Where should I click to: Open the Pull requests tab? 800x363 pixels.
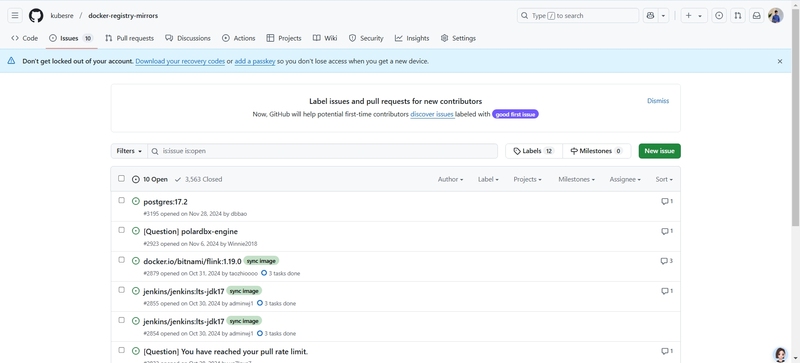click(129, 38)
